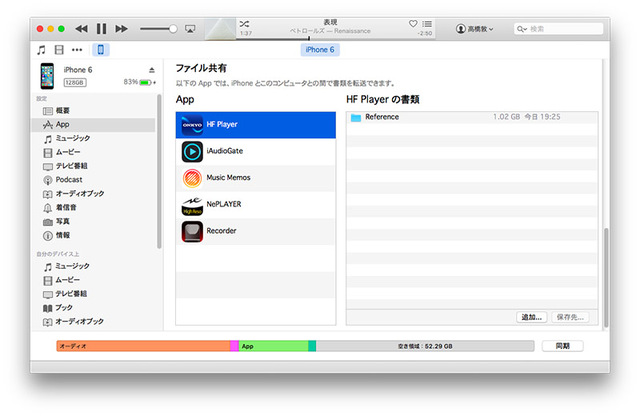Eject the iPhone 6 device
Viewport: 640px width, 416px height.
(x=152, y=70)
